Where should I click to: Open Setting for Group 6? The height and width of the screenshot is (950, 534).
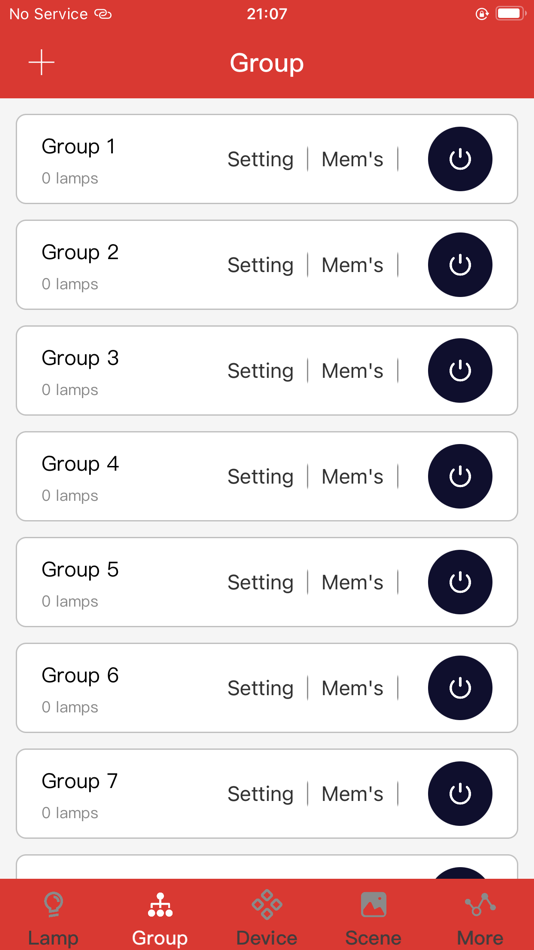261,688
